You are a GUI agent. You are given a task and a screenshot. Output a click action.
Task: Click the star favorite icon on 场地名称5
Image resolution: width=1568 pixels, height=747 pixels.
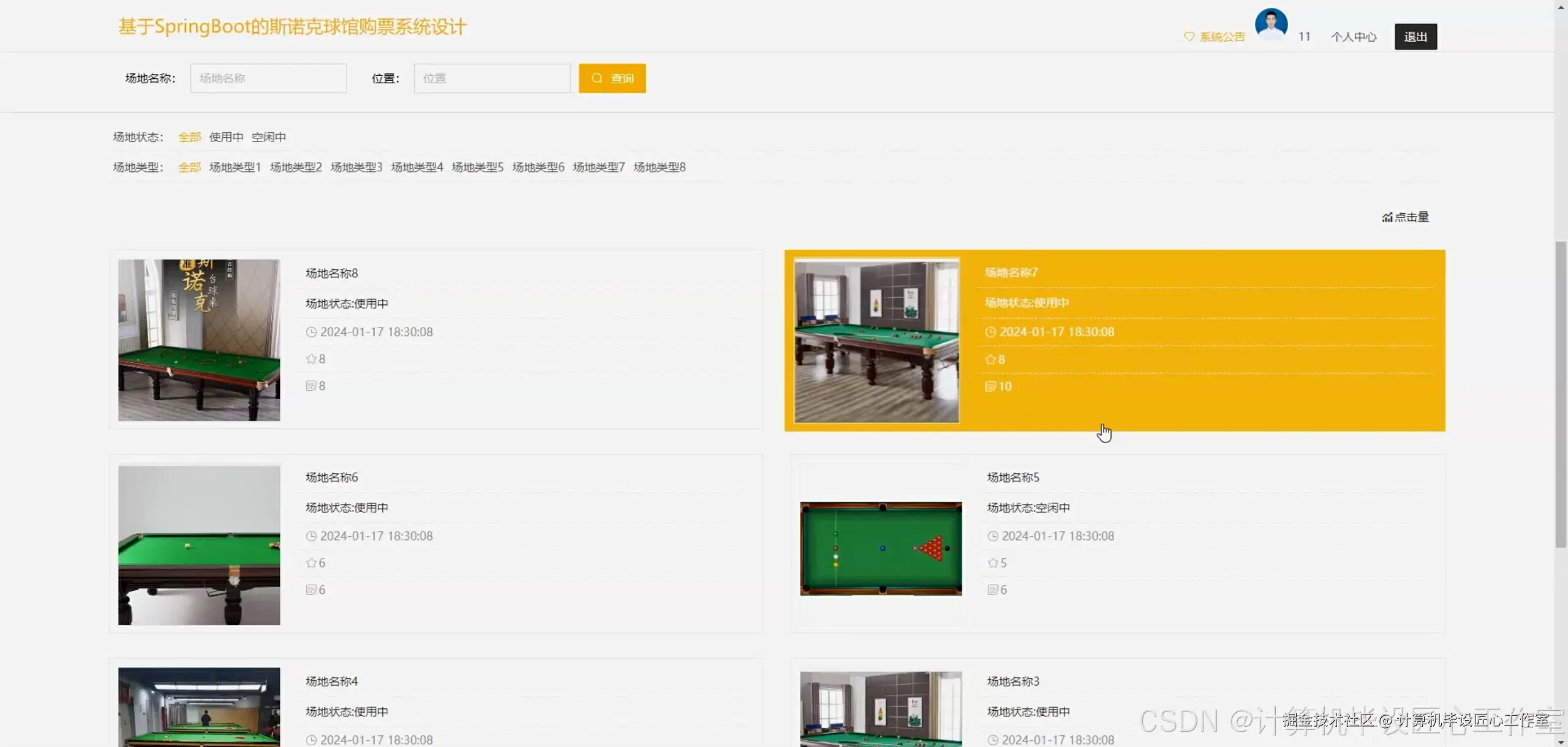coord(993,563)
